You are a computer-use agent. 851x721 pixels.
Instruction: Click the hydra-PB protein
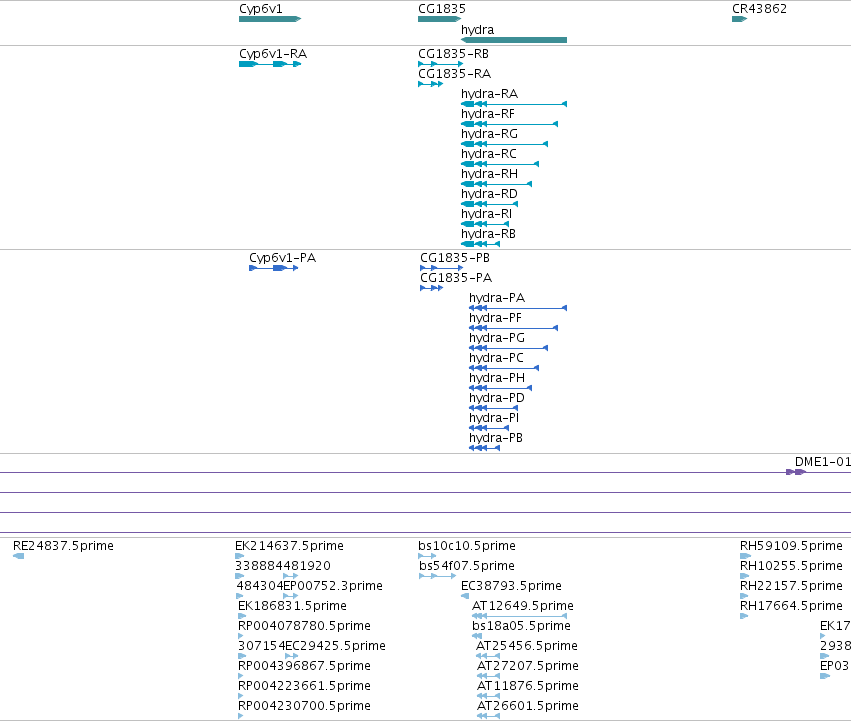coord(485,448)
